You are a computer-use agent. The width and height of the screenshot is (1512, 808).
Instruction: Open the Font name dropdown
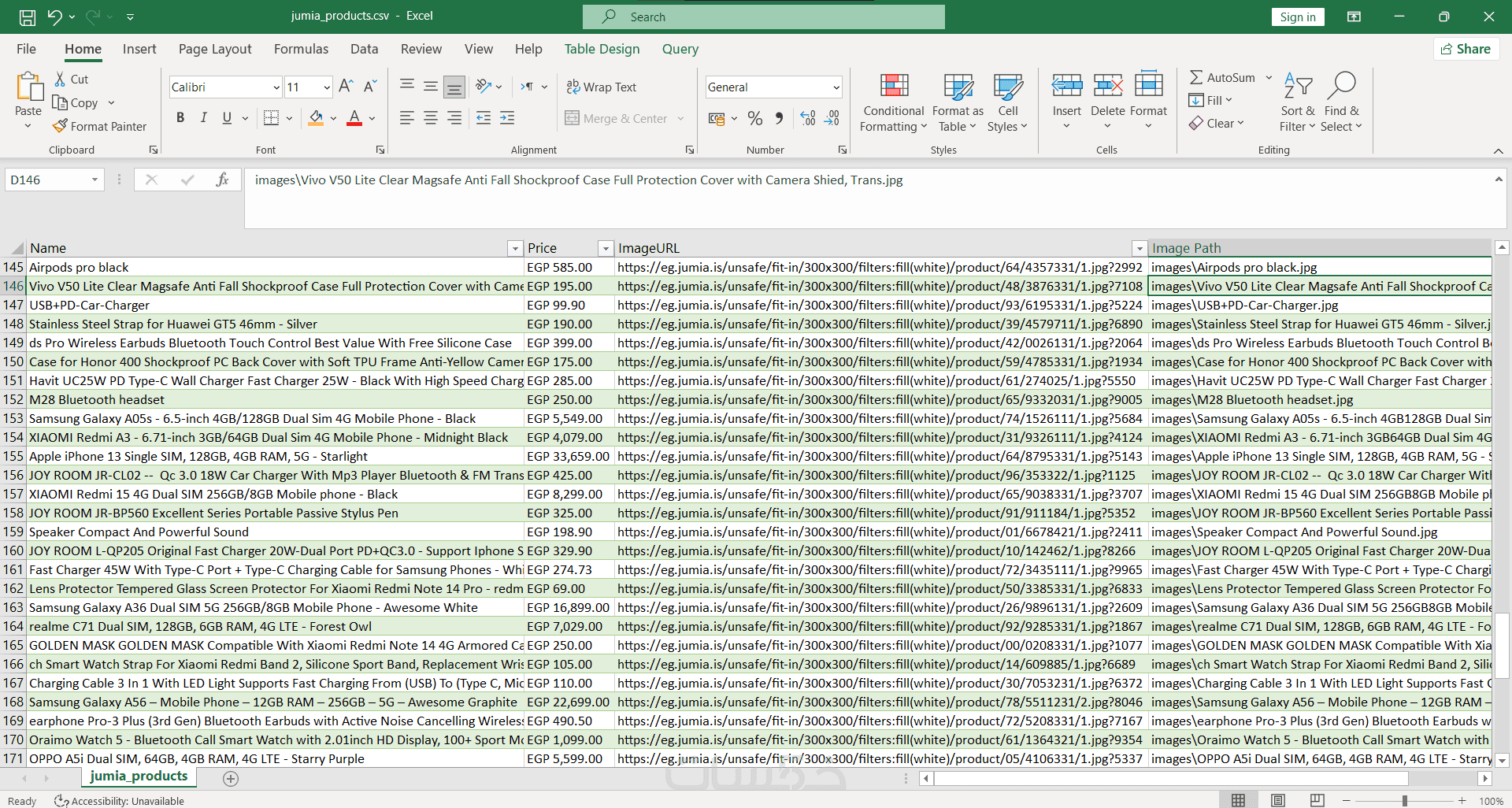point(276,87)
